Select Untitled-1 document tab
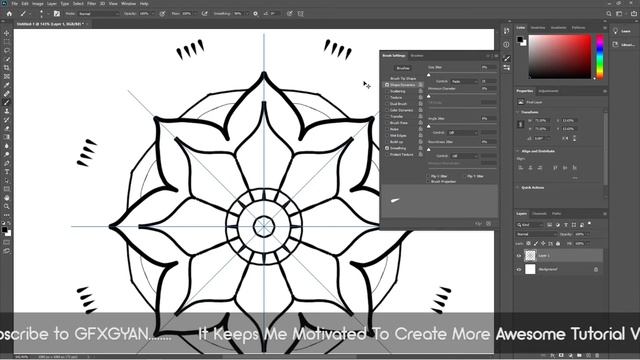Viewport: 640px width, 360px height. point(50,24)
